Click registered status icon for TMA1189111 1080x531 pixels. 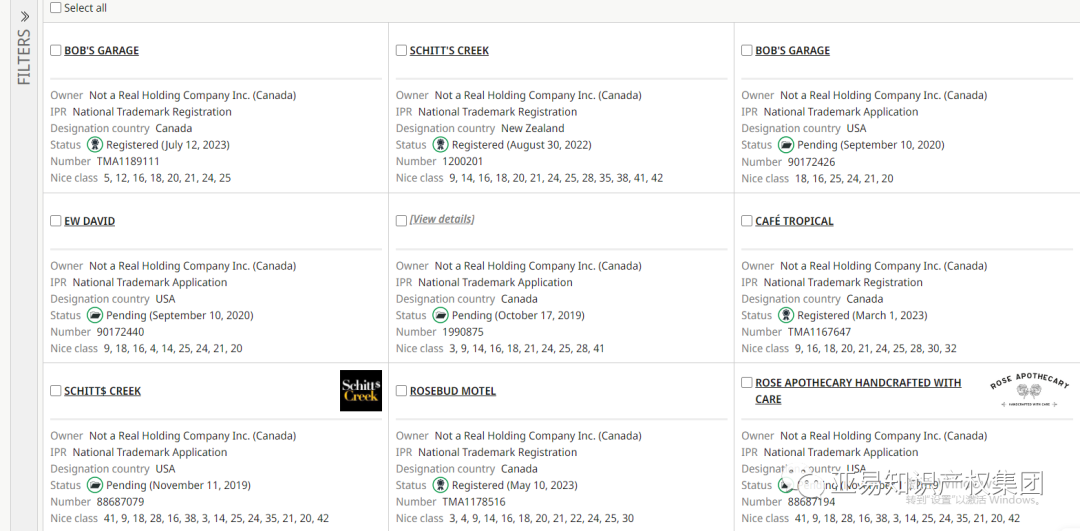95,145
